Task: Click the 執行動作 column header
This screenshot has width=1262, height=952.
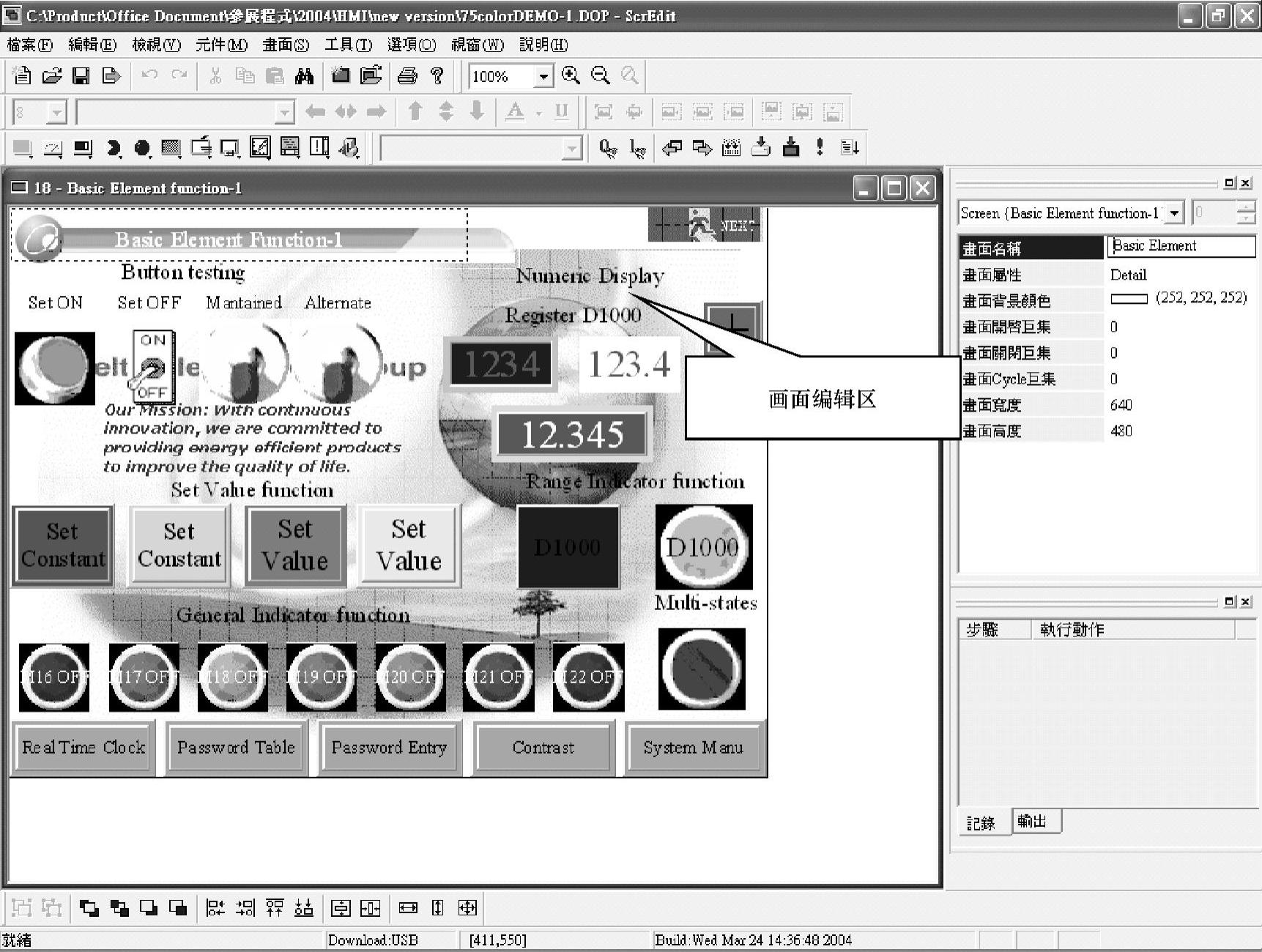Action: coord(1132,630)
